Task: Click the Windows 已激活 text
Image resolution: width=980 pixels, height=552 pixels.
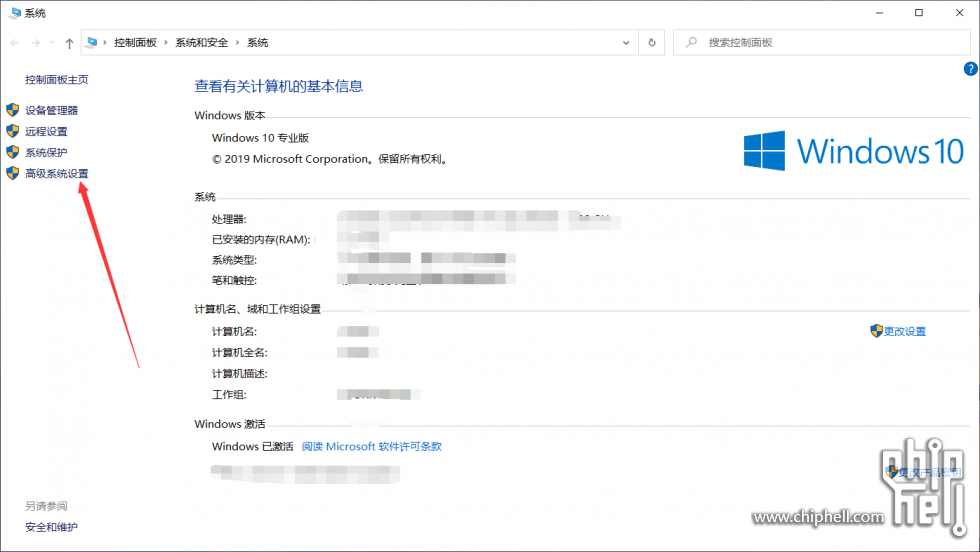Action: [252, 446]
